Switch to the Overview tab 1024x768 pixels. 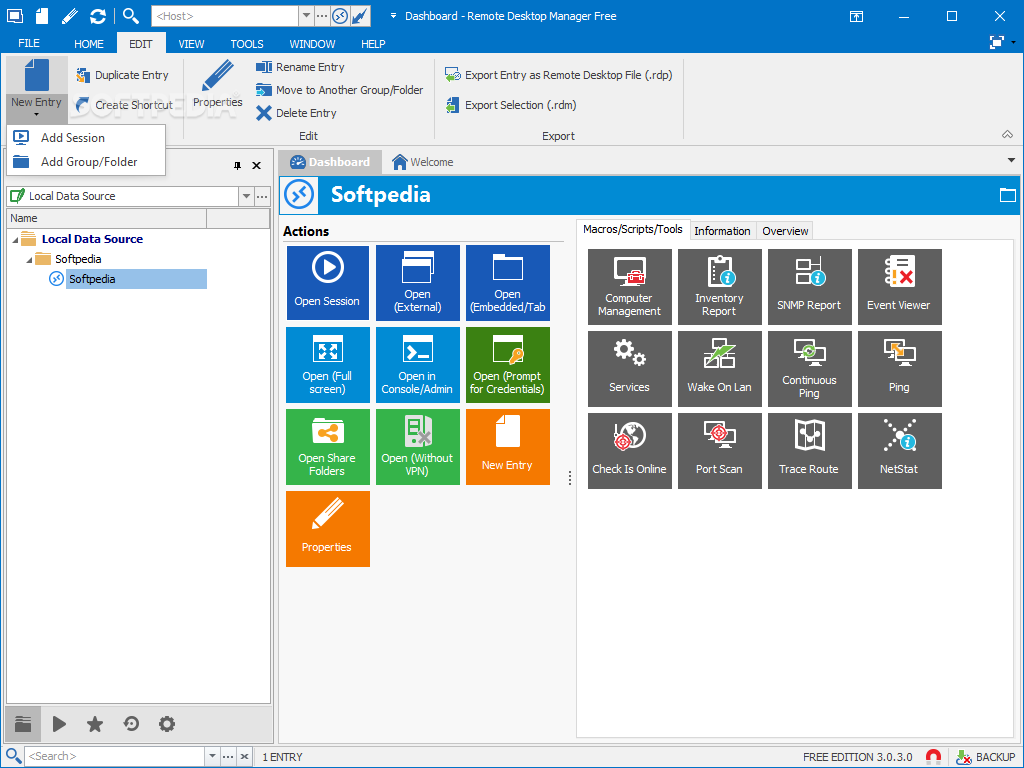[x=785, y=231]
